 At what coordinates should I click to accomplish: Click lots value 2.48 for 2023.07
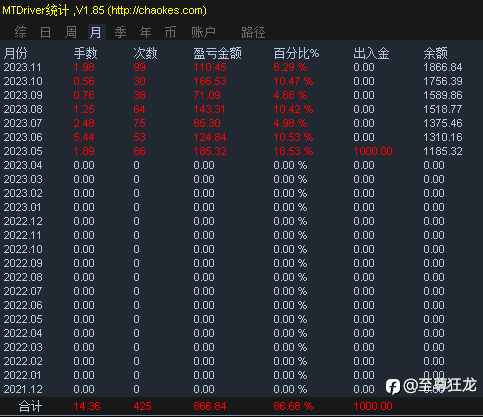click(84, 123)
